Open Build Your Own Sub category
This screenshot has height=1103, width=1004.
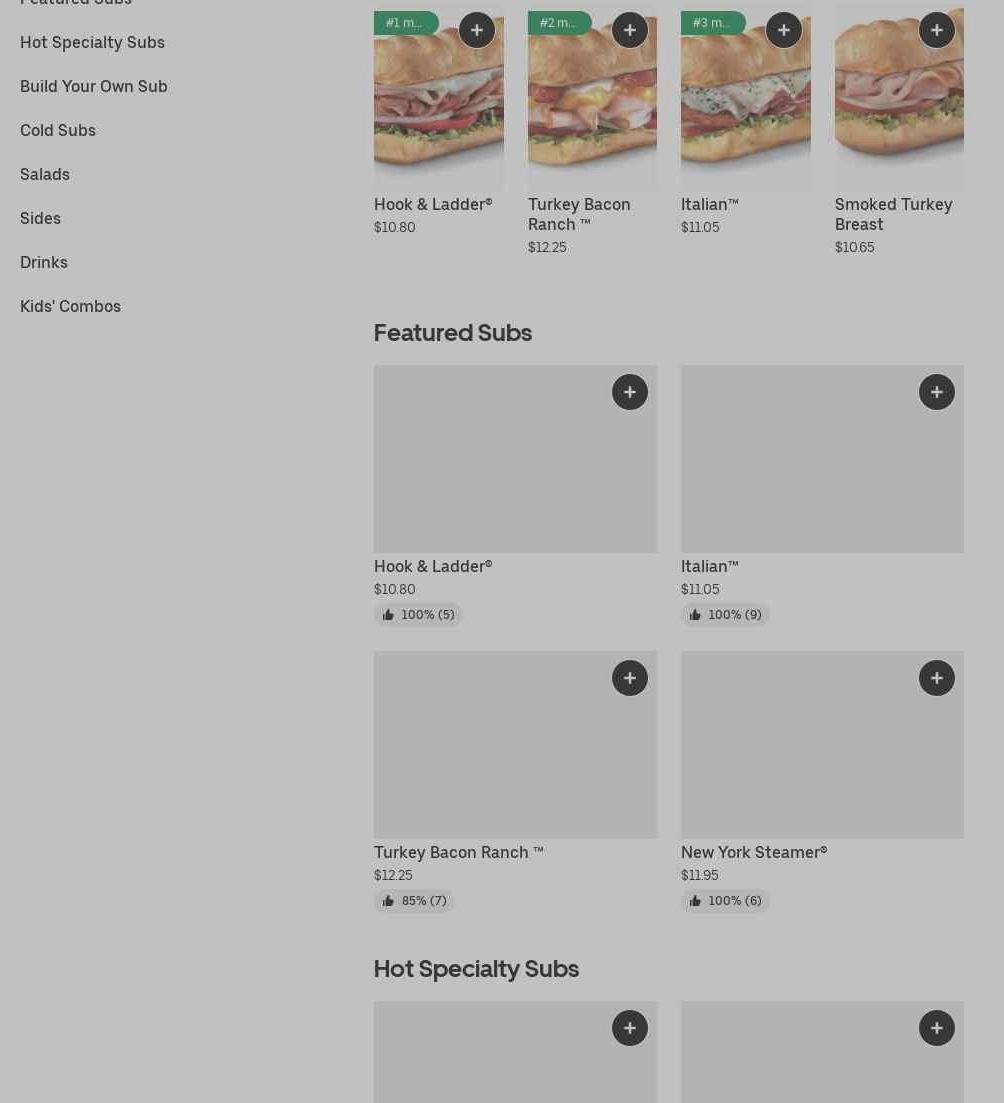(x=94, y=87)
